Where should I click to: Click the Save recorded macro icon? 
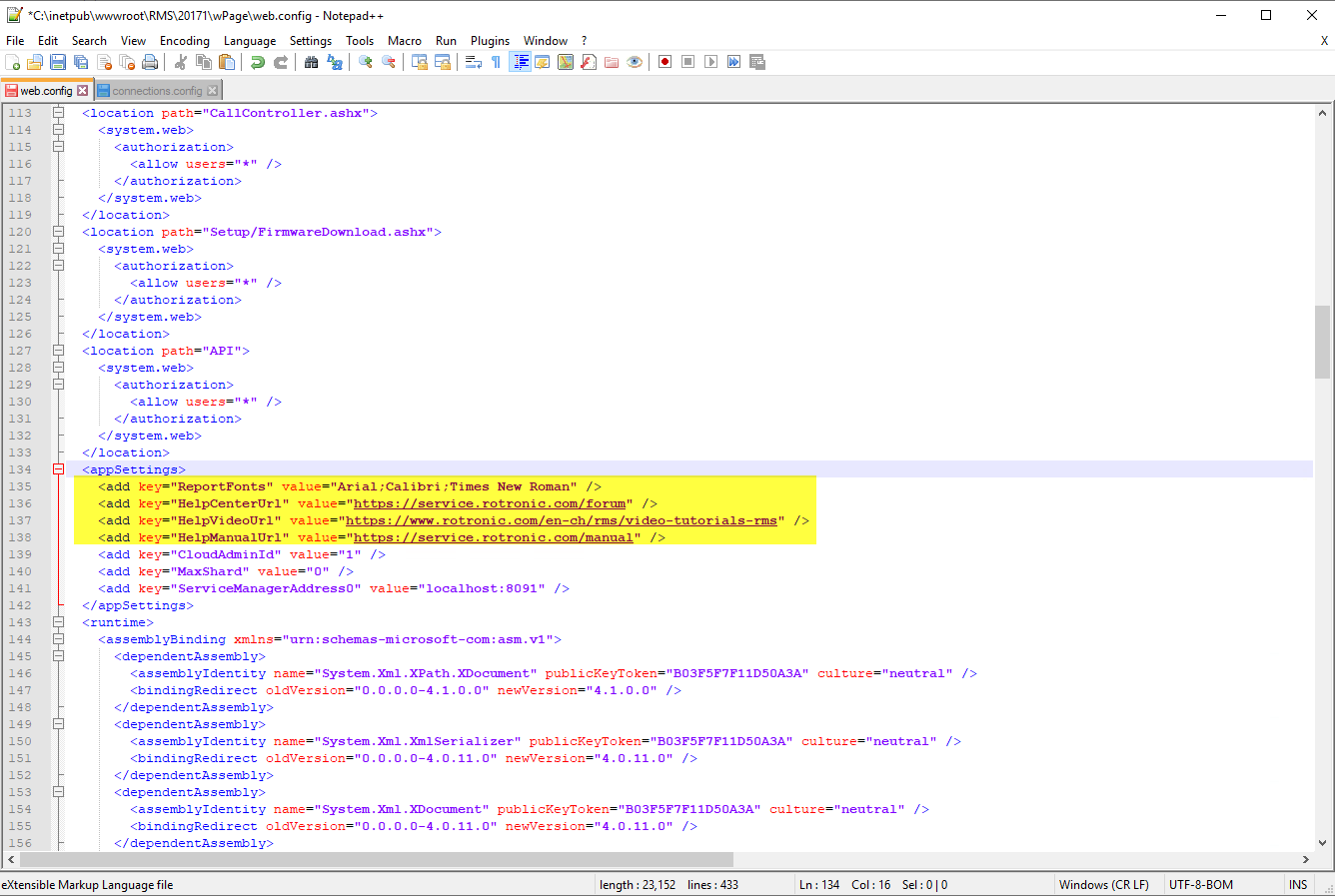coord(757,62)
